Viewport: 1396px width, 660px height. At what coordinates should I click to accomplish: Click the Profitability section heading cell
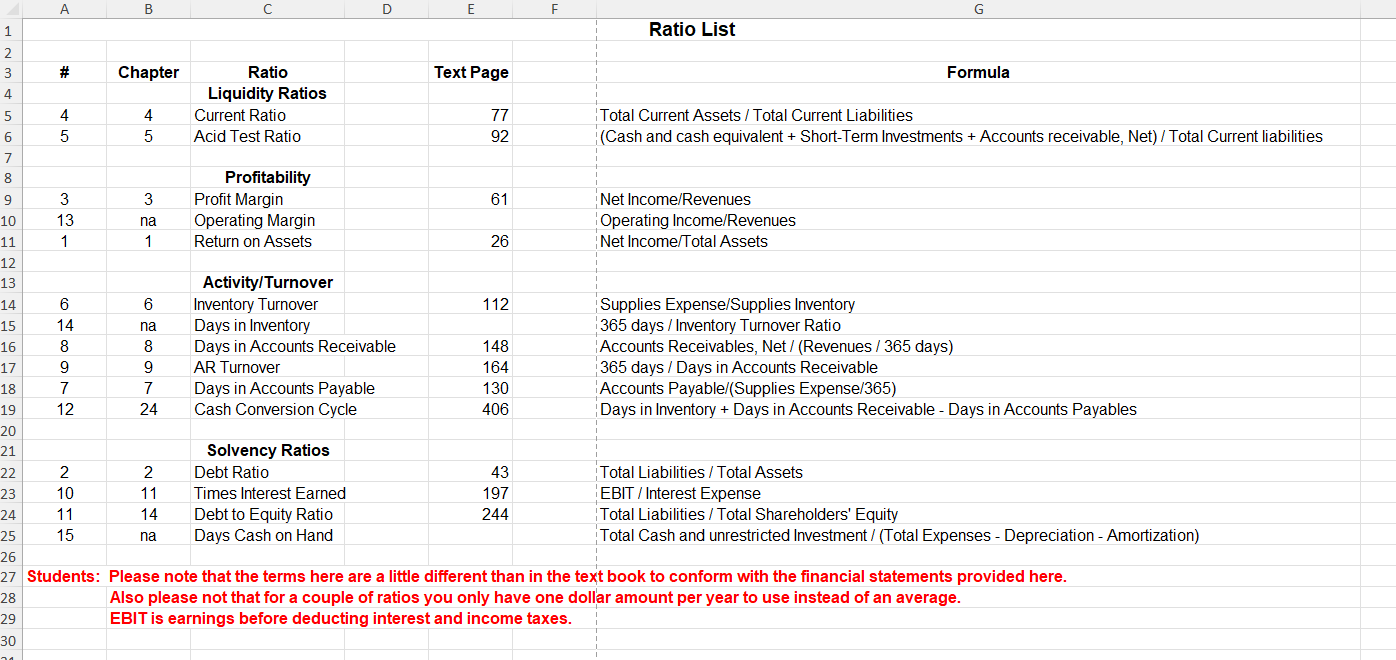tap(267, 177)
